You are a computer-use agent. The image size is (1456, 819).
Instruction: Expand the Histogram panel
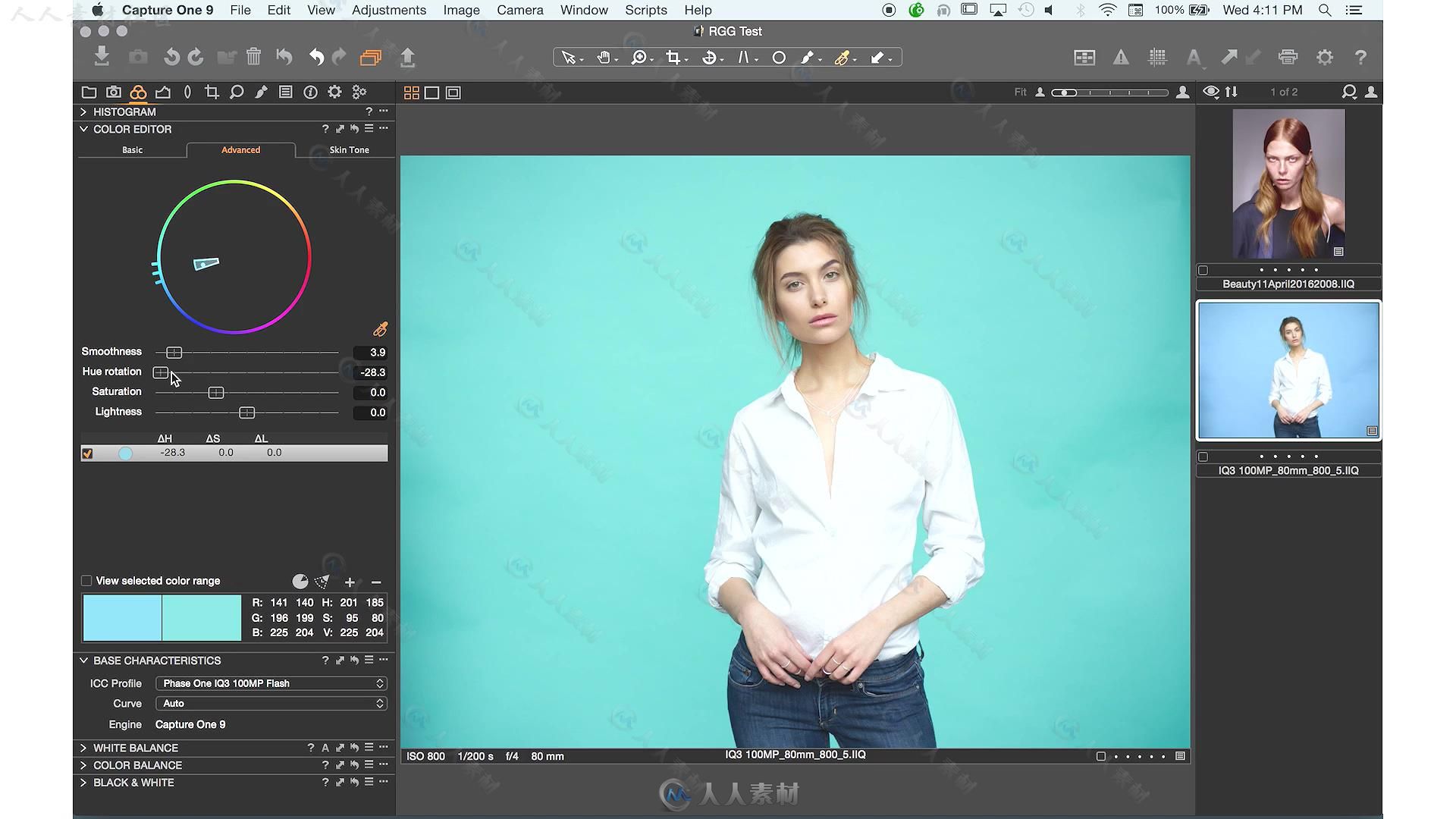(83, 111)
